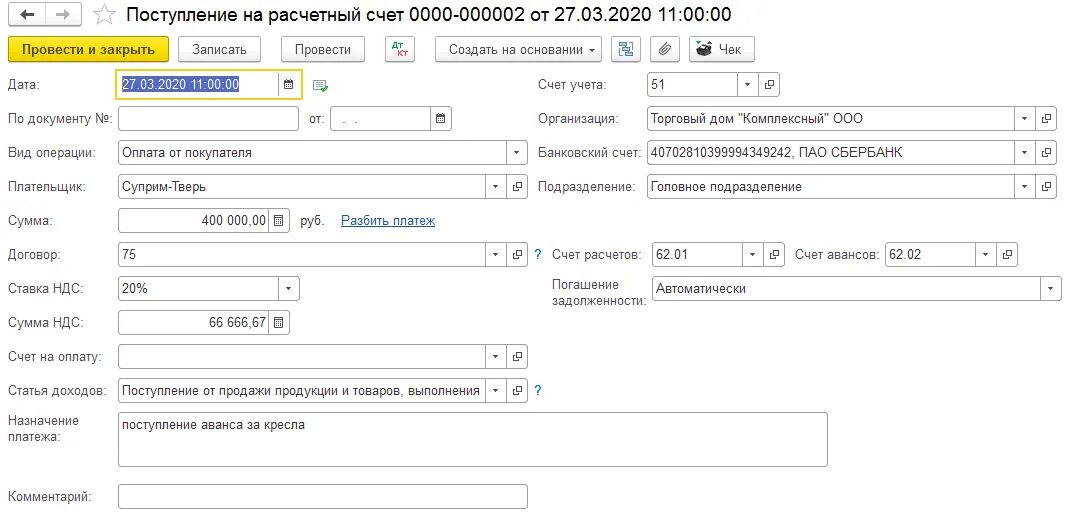This screenshot has width=1085, height=521.
Task: Go forward with the right arrow button
Action: click(63, 15)
